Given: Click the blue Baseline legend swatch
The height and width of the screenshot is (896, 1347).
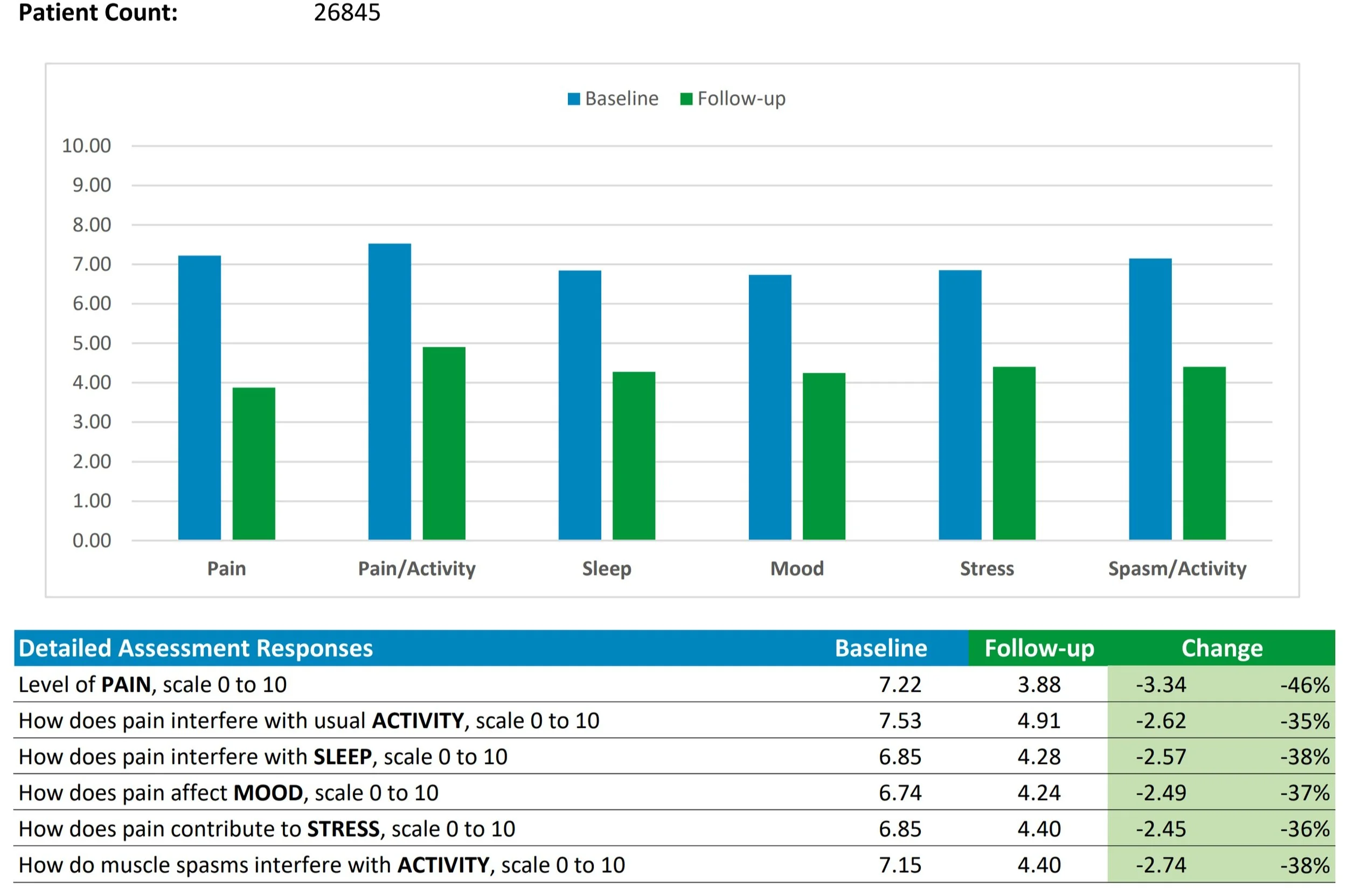Looking at the screenshot, I should click(x=573, y=99).
